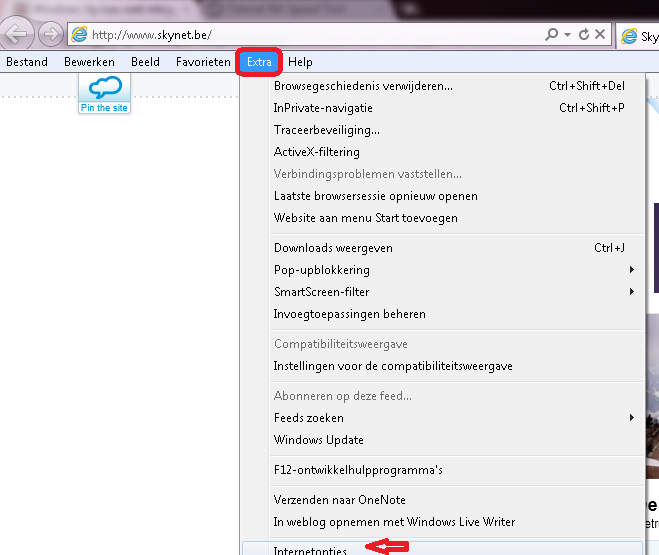Image resolution: width=659 pixels, height=555 pixels.
Task: Expand the Pop-upblokkering submenu
Action: (443, 270)
